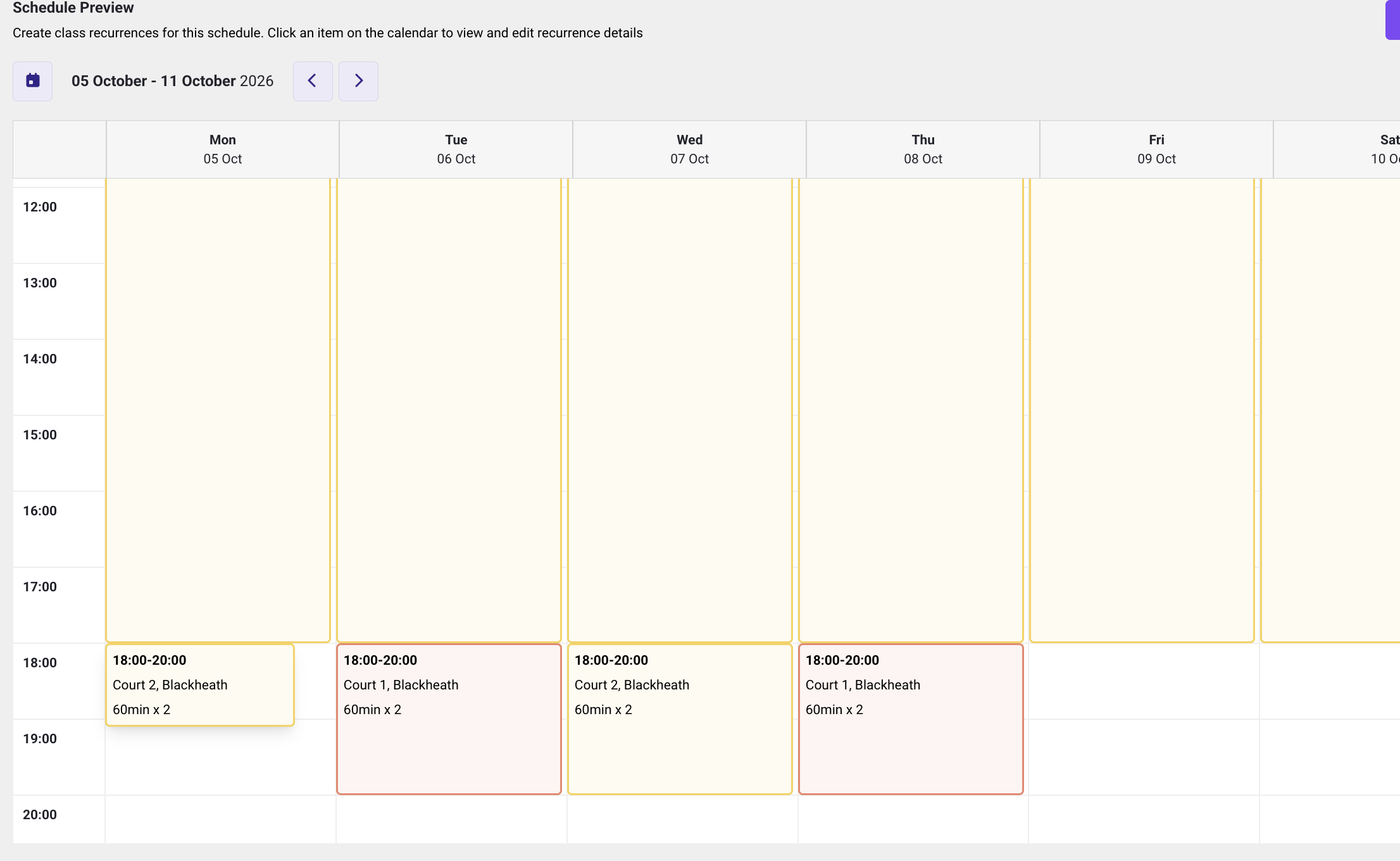Click the Schedule Preview heading
Image resolution: width=1400 pixels, height=861 pixels.
point(73,8)
